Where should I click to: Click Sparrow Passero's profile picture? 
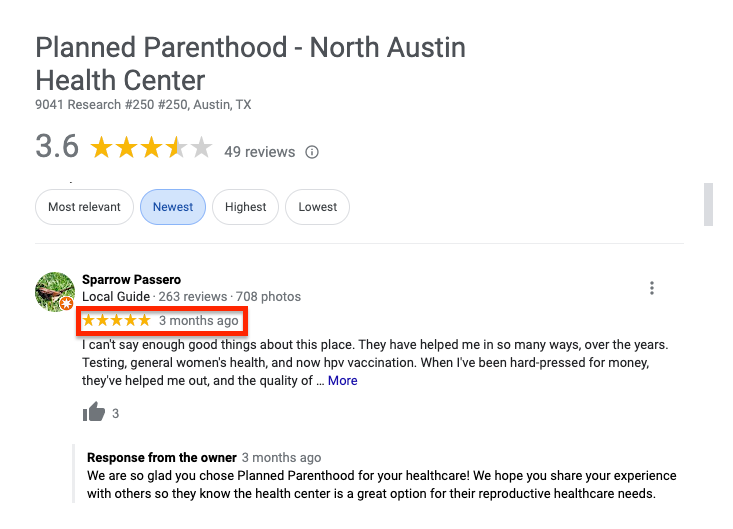tap(55, 292)
